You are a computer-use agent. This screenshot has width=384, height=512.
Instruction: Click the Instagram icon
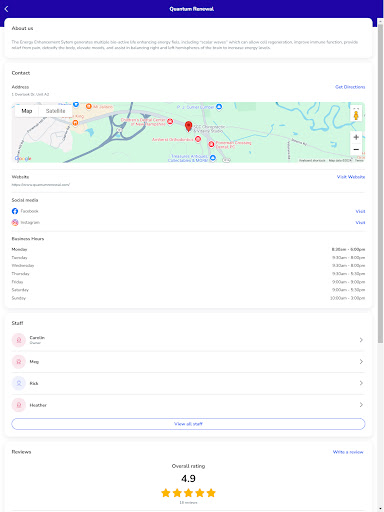pyautogui.click(x=15, y=222)
